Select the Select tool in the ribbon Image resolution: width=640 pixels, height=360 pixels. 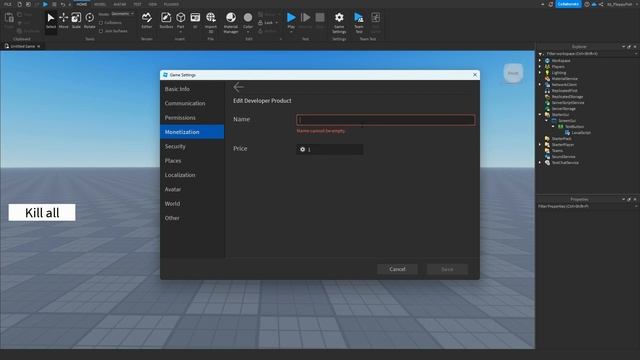coord(51,21)
